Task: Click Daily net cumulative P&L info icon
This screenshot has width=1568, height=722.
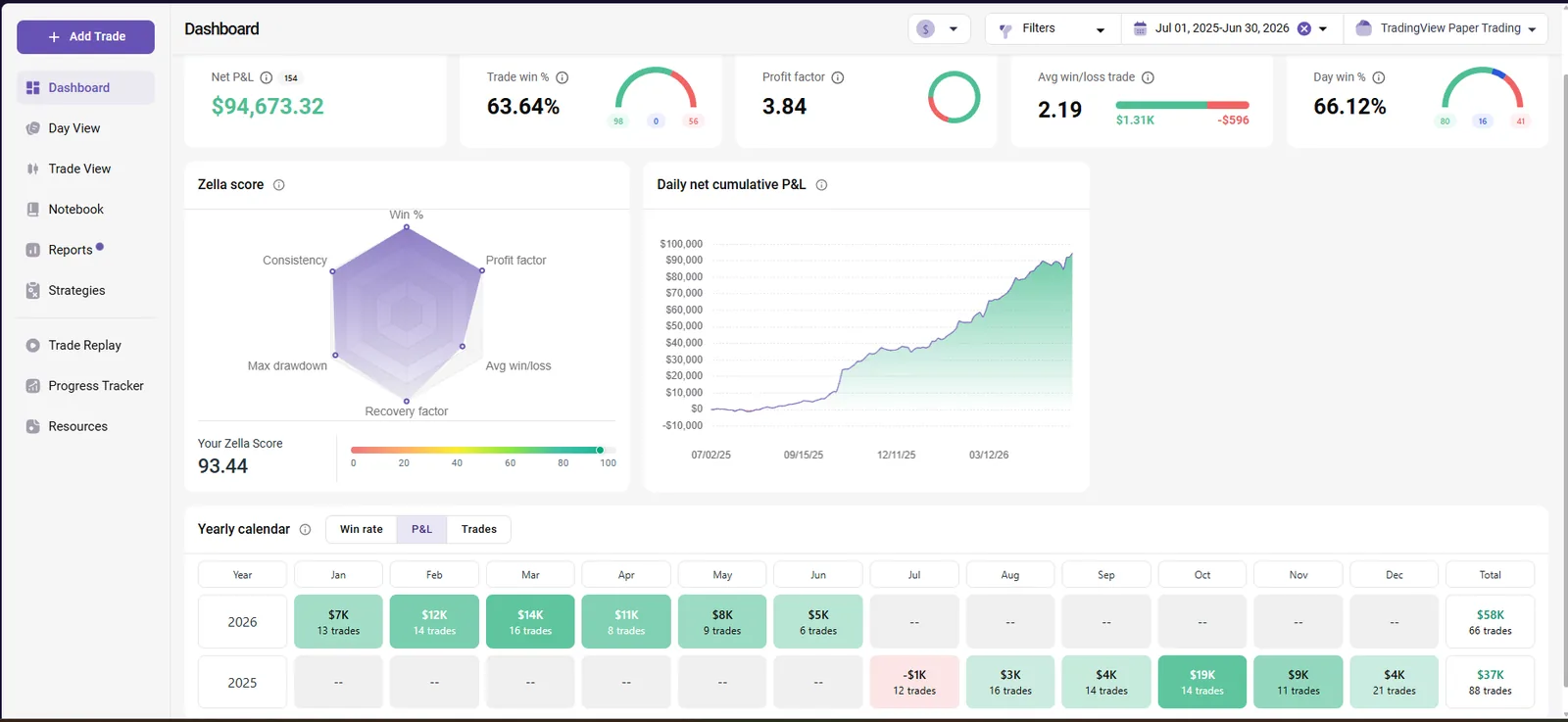Action: click(821, 185)
